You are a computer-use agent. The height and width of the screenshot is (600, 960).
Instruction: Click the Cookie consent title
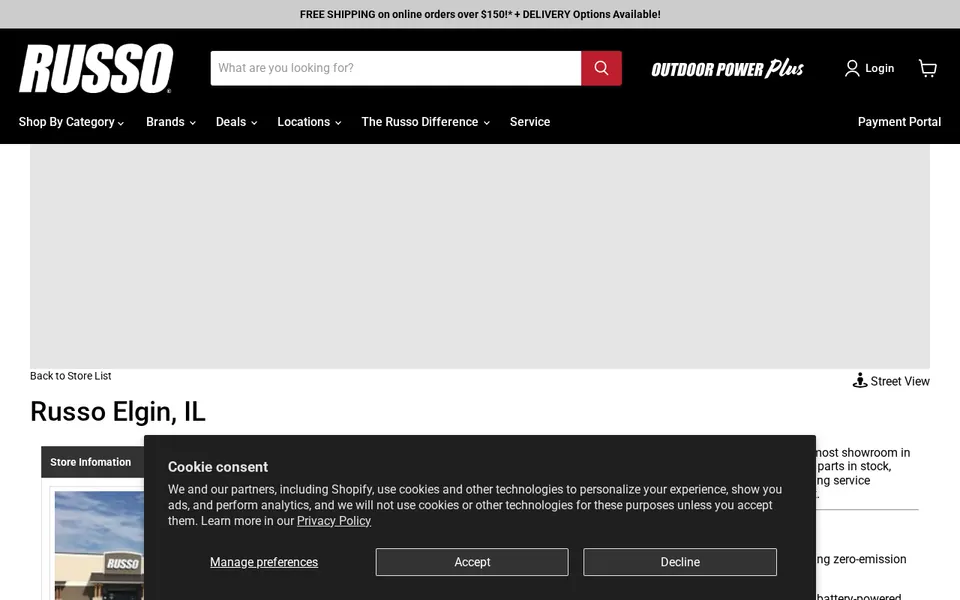tap(218, 467)
